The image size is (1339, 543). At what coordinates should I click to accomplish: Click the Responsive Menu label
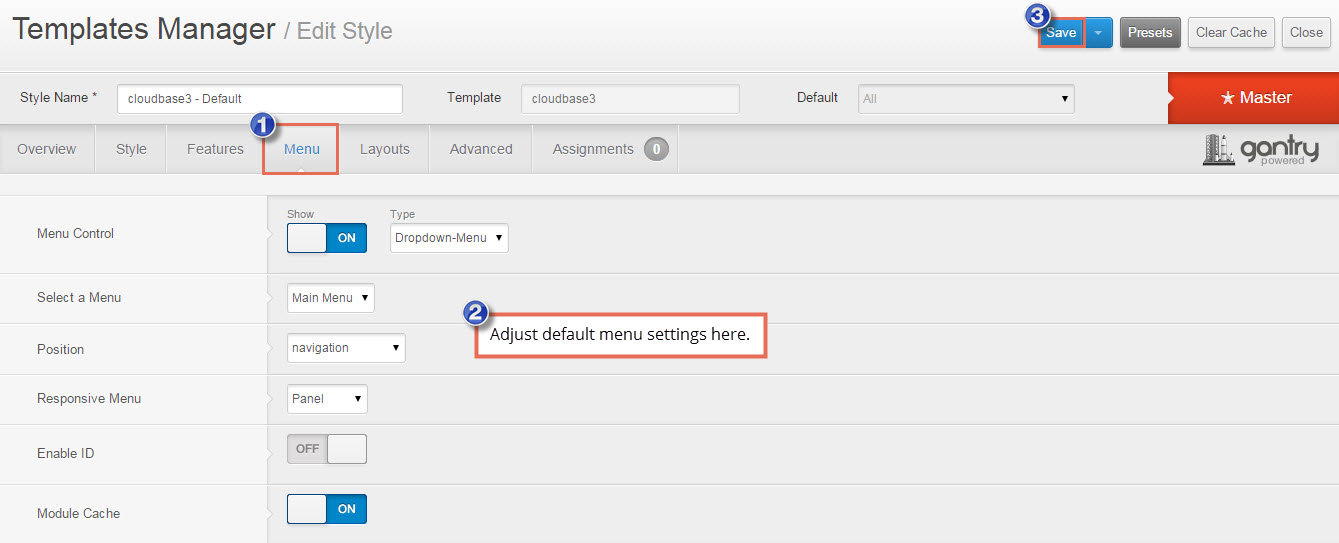(89, 398)
